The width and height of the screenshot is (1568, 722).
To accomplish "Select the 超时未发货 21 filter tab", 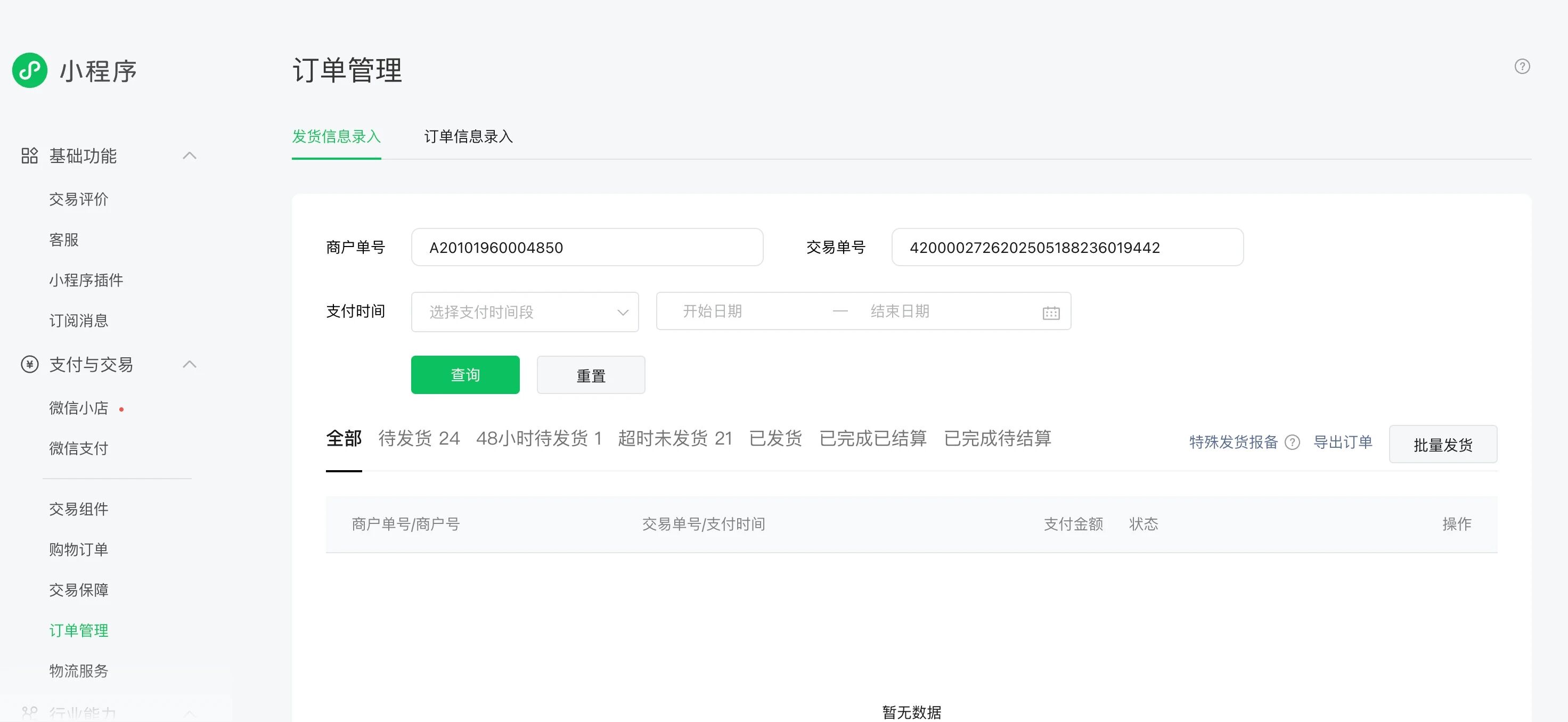I will tap(674, 438).
